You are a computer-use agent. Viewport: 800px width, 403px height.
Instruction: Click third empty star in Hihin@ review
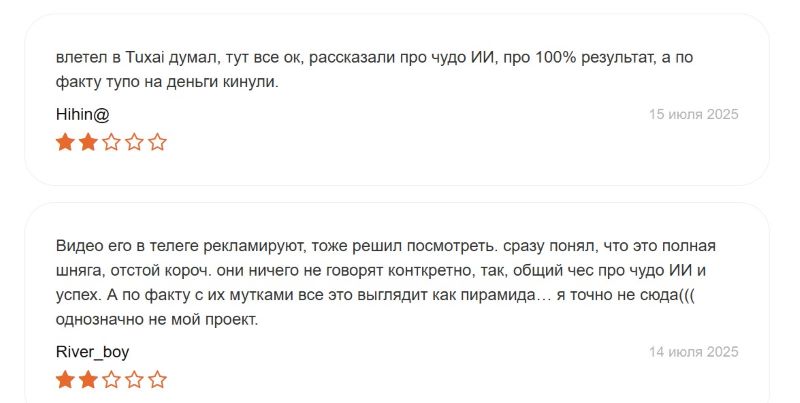(111, 142)
